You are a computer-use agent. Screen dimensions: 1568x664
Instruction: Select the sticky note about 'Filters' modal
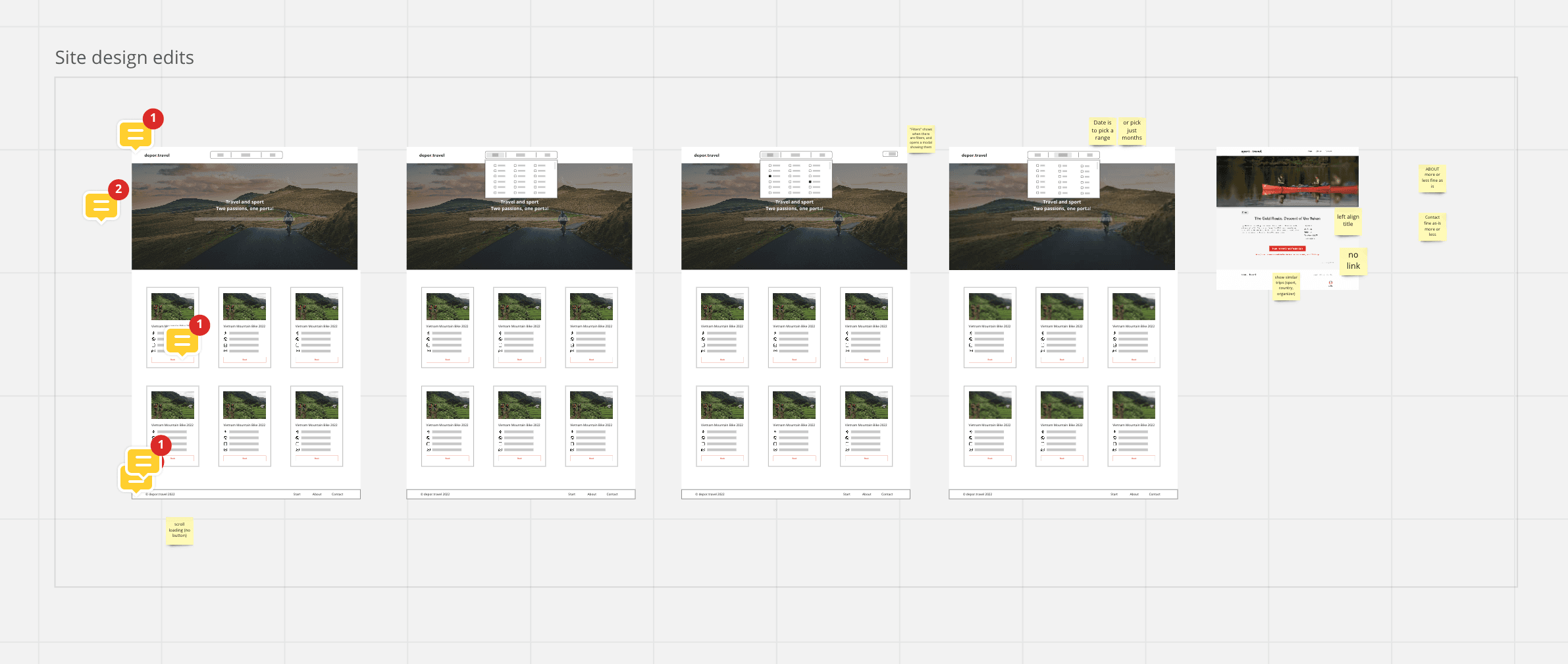click(x=920, y=138)
